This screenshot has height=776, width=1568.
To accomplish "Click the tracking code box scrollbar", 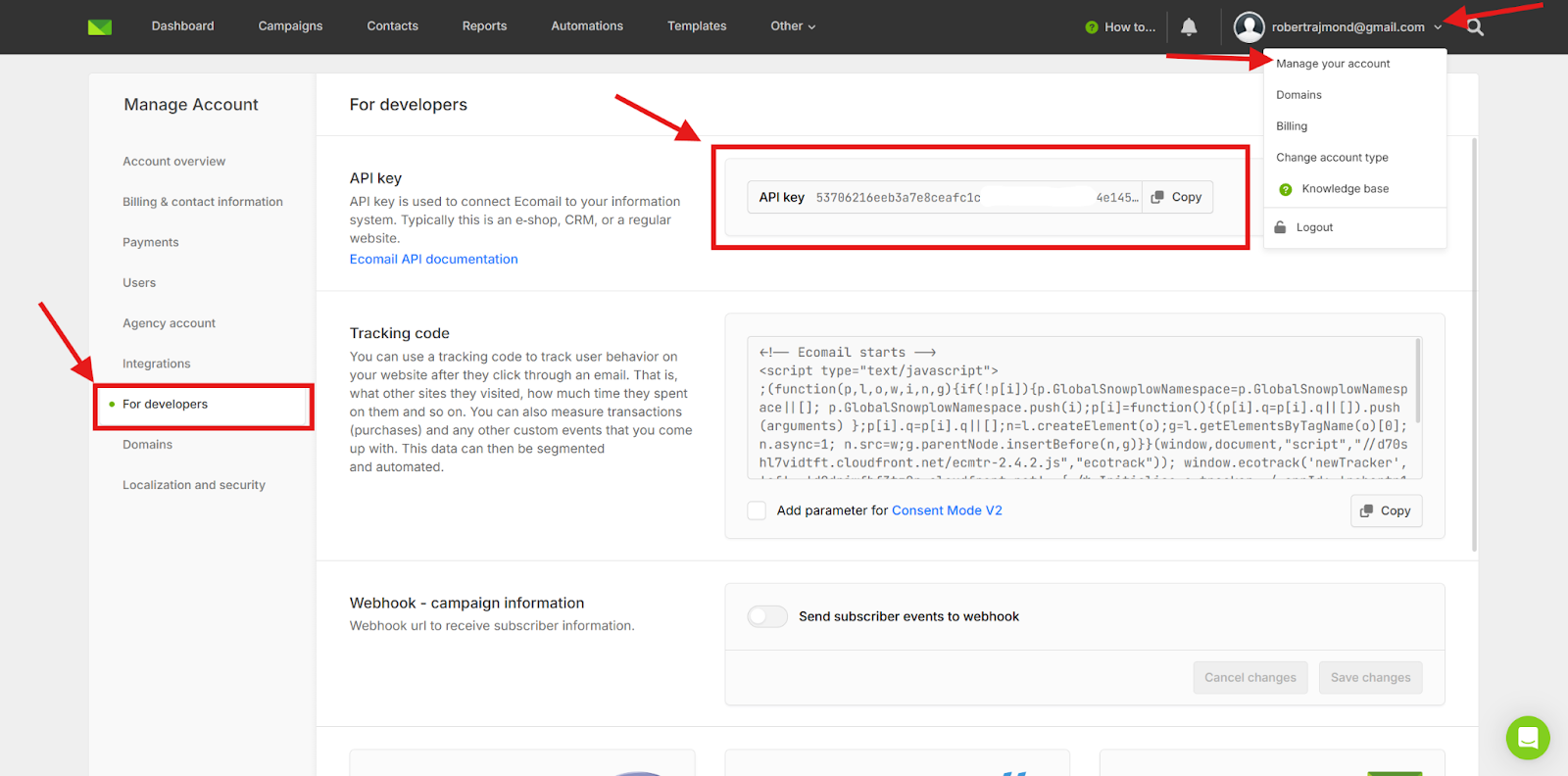I will 1417,382.
